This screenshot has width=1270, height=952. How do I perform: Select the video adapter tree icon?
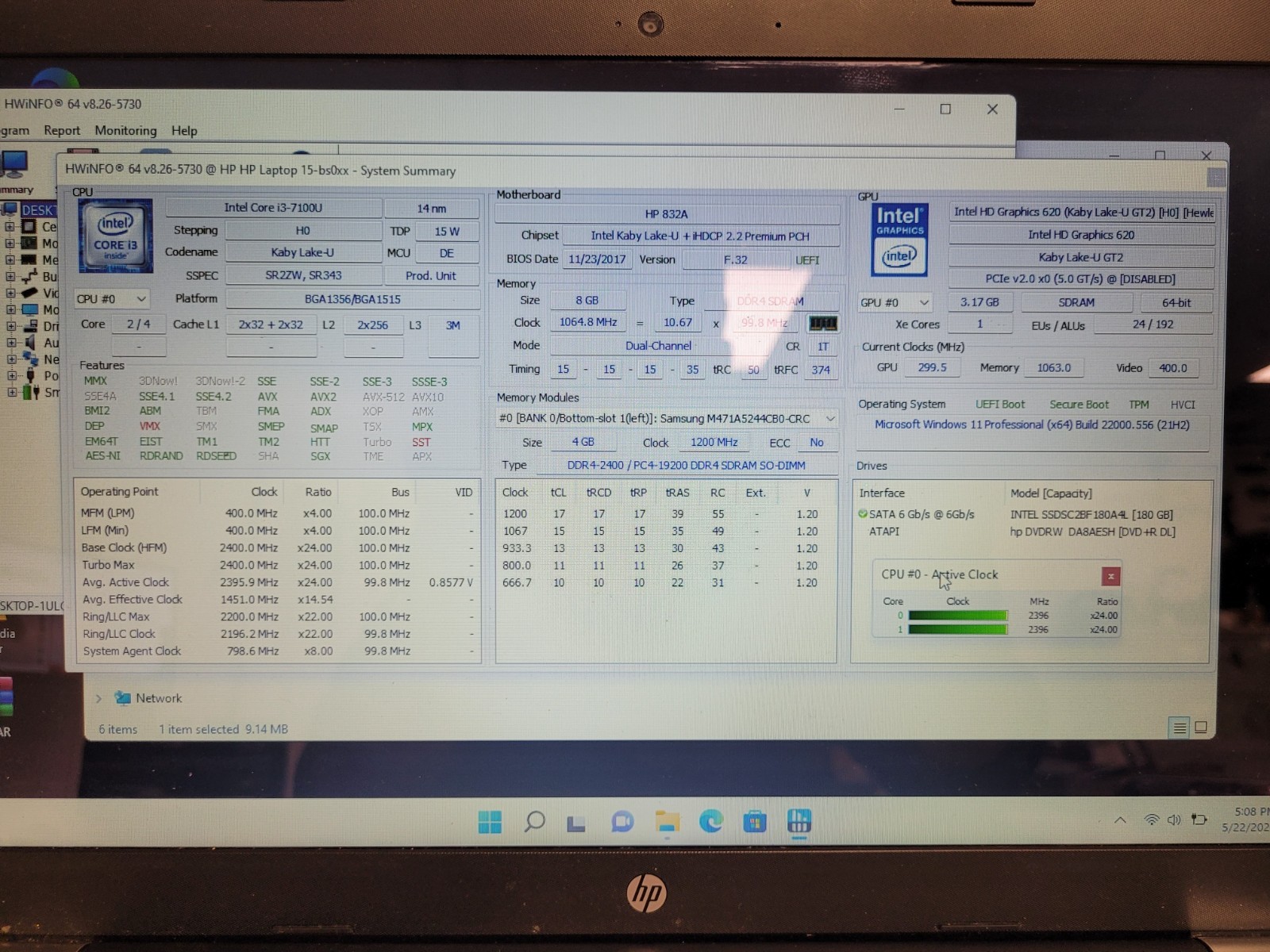click(x=29, y=293)
